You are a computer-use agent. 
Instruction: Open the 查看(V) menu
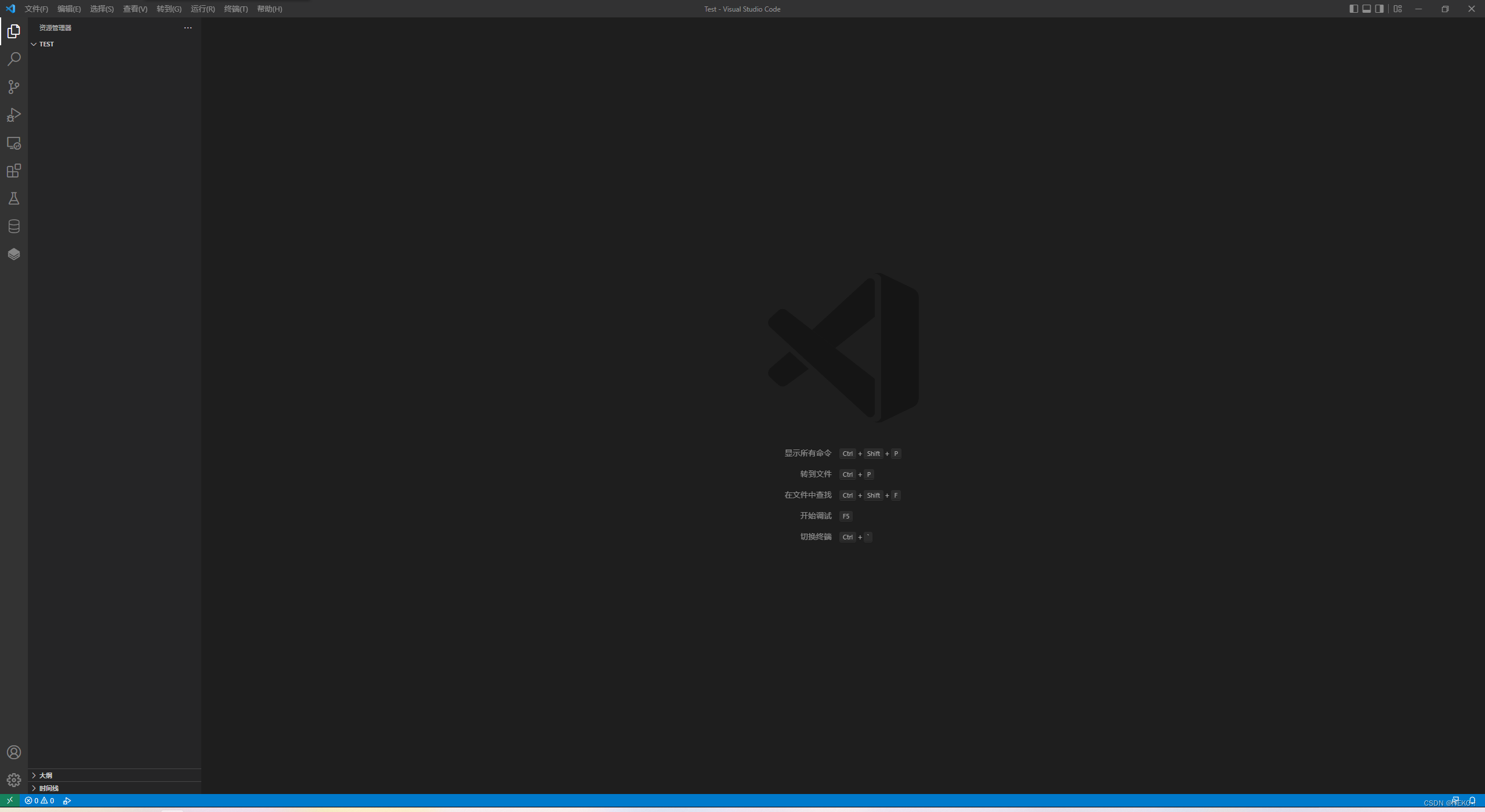(x=135, y=9)
